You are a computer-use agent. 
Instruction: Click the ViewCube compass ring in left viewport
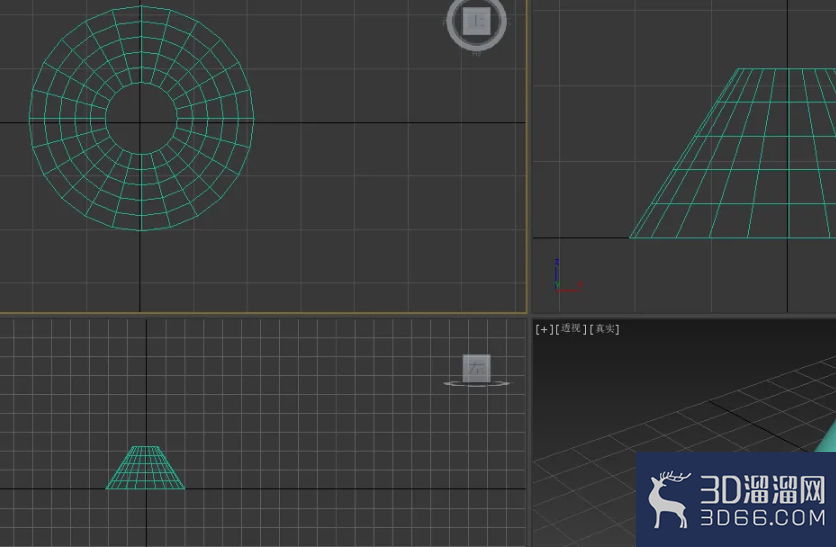click(476, 383)
